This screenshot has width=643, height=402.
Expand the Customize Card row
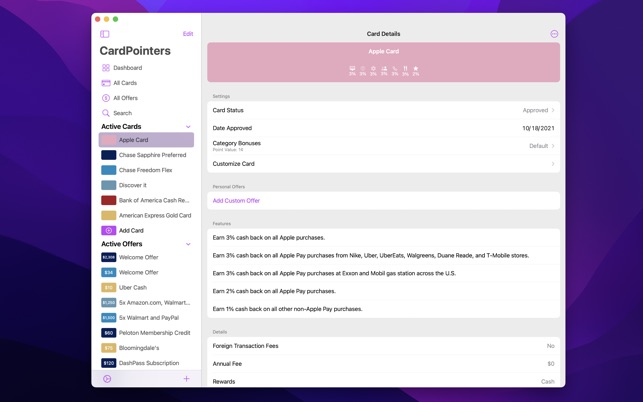(x=383, y=164)
